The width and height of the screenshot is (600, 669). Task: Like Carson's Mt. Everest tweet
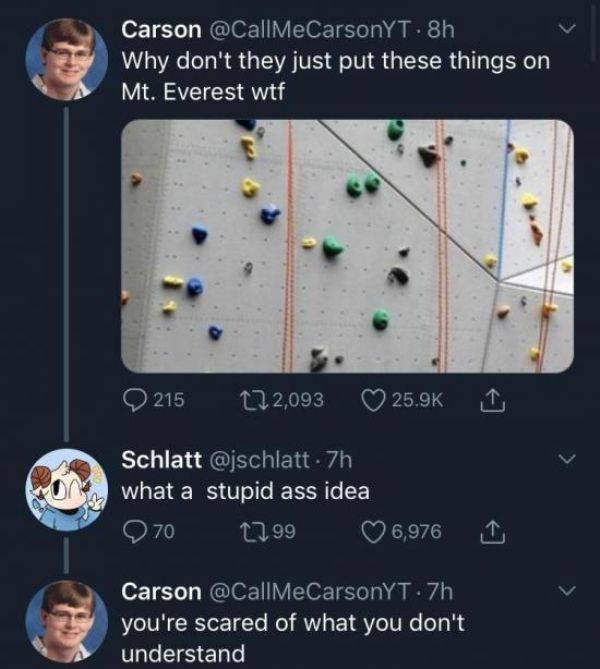(x=372, y=399)
